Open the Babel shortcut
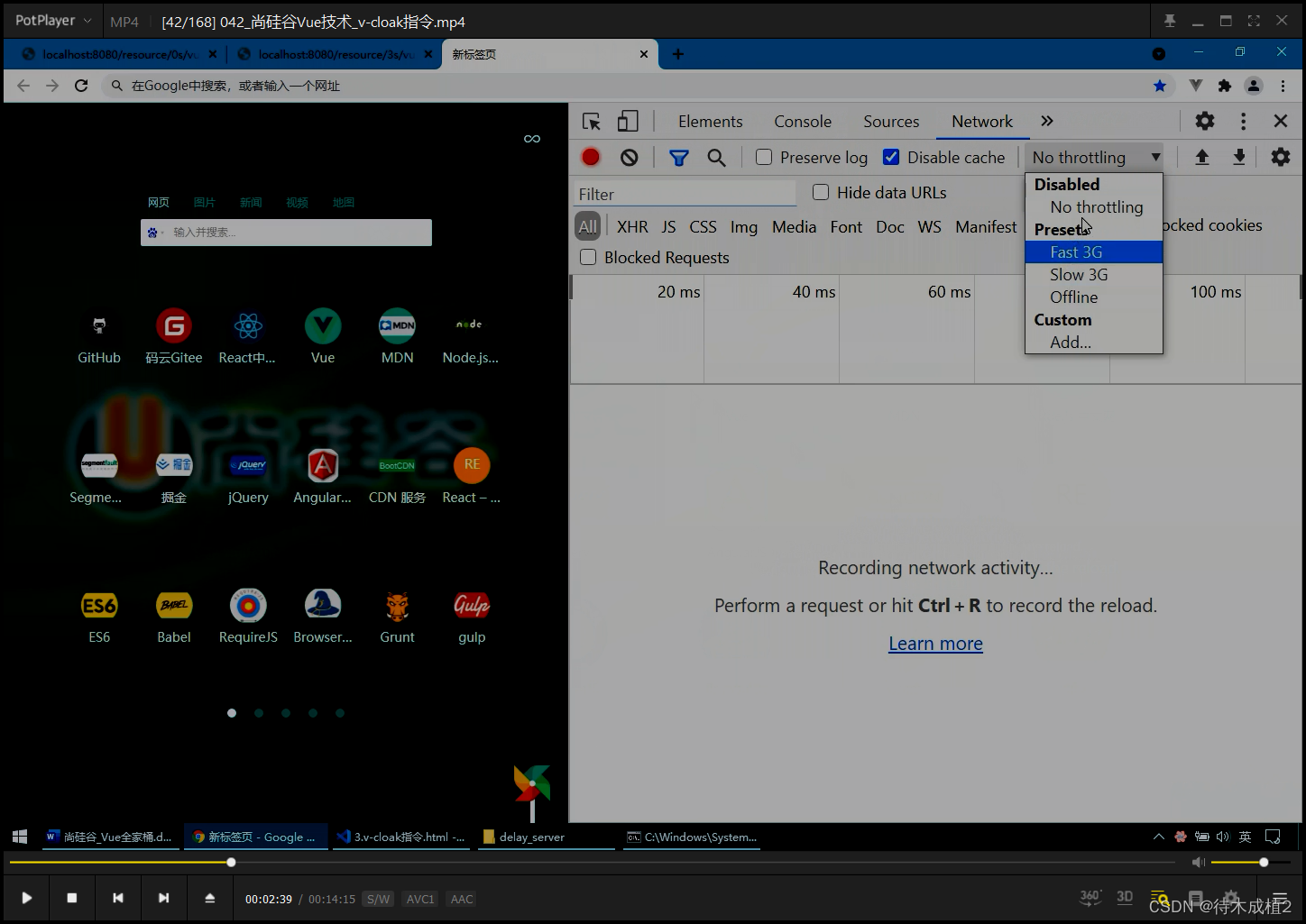 coord(174,617)
